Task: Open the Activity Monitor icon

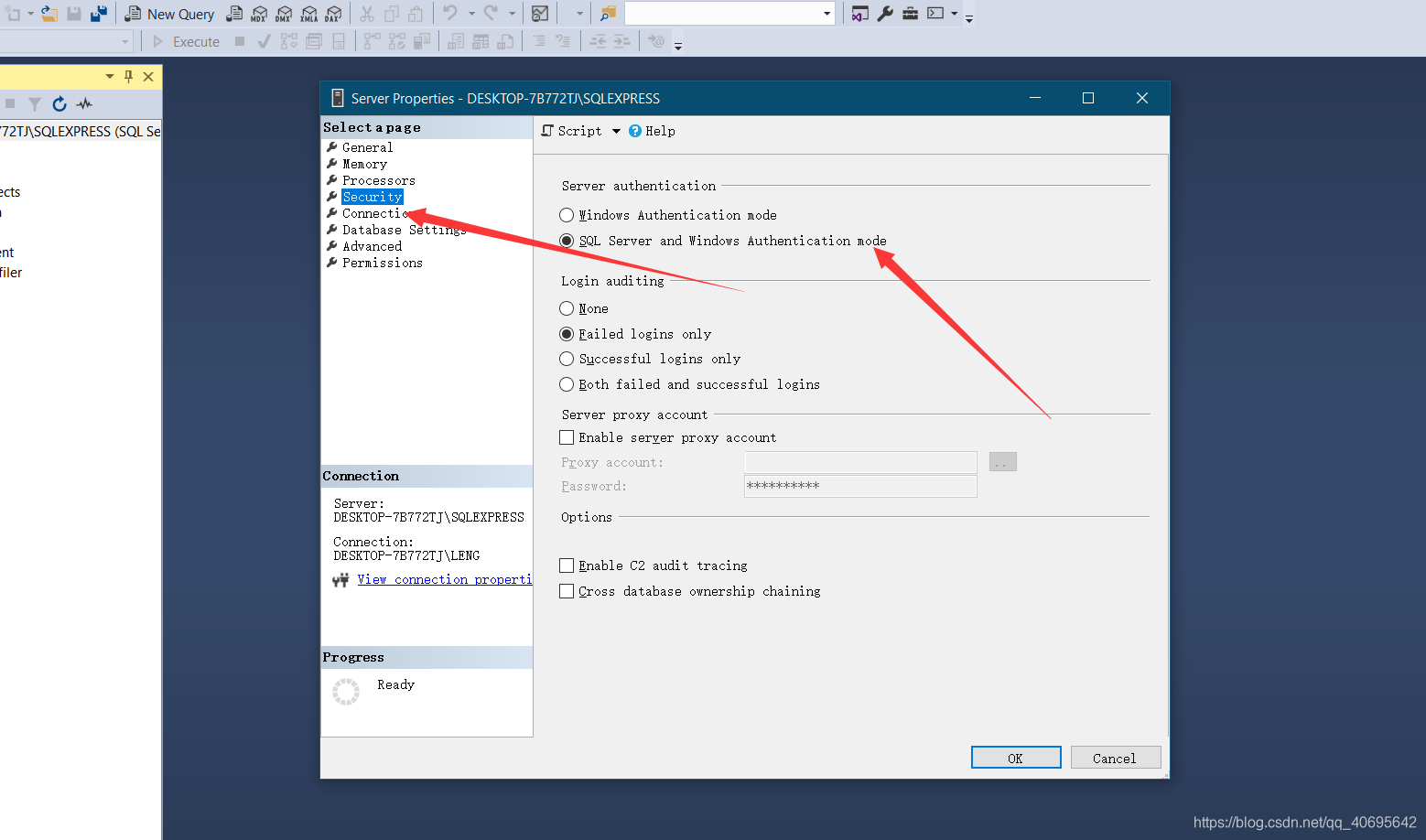Action: point(540,14)
